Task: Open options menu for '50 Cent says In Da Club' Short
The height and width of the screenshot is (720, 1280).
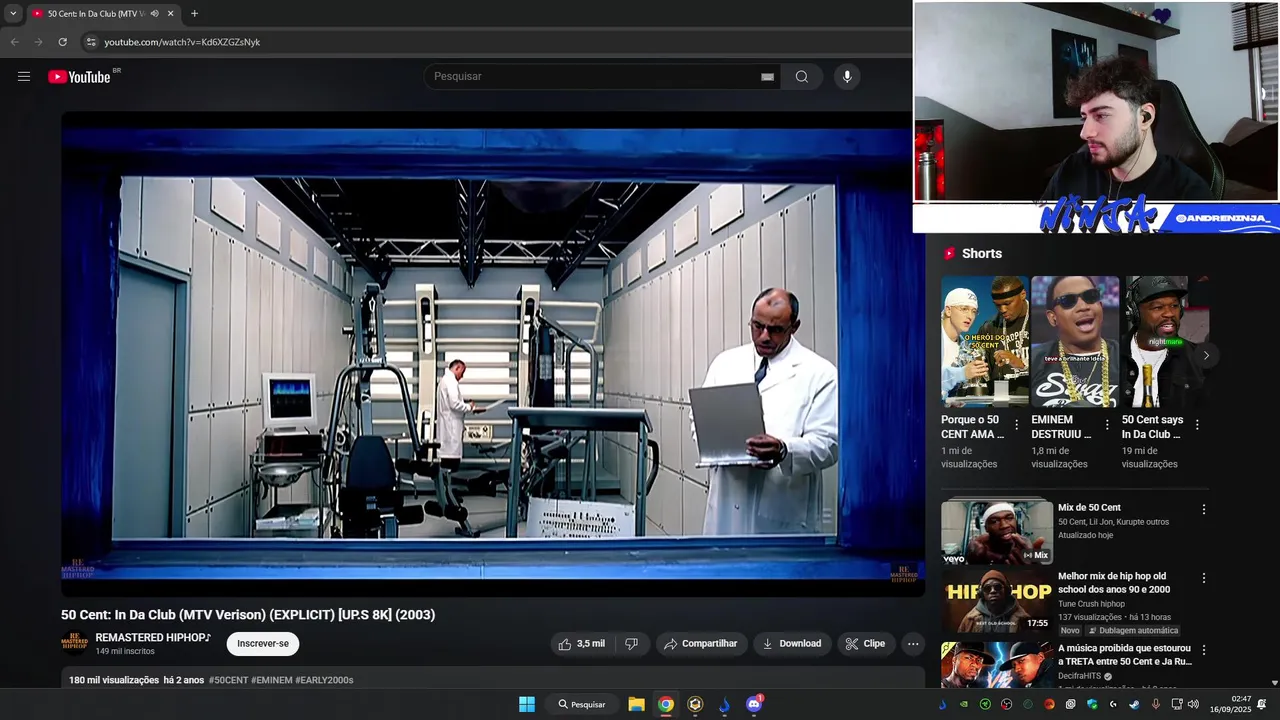Action: (x=1197, y=425)
